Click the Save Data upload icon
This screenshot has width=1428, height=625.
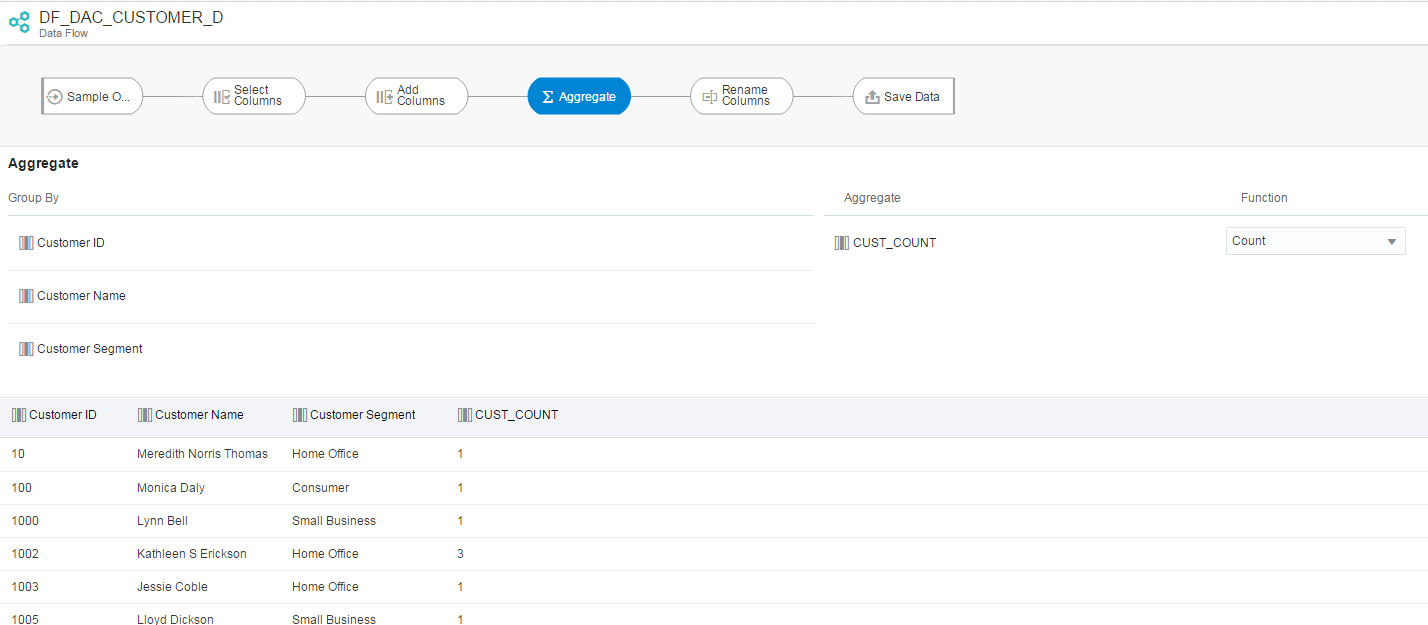(x=872, y=95)
